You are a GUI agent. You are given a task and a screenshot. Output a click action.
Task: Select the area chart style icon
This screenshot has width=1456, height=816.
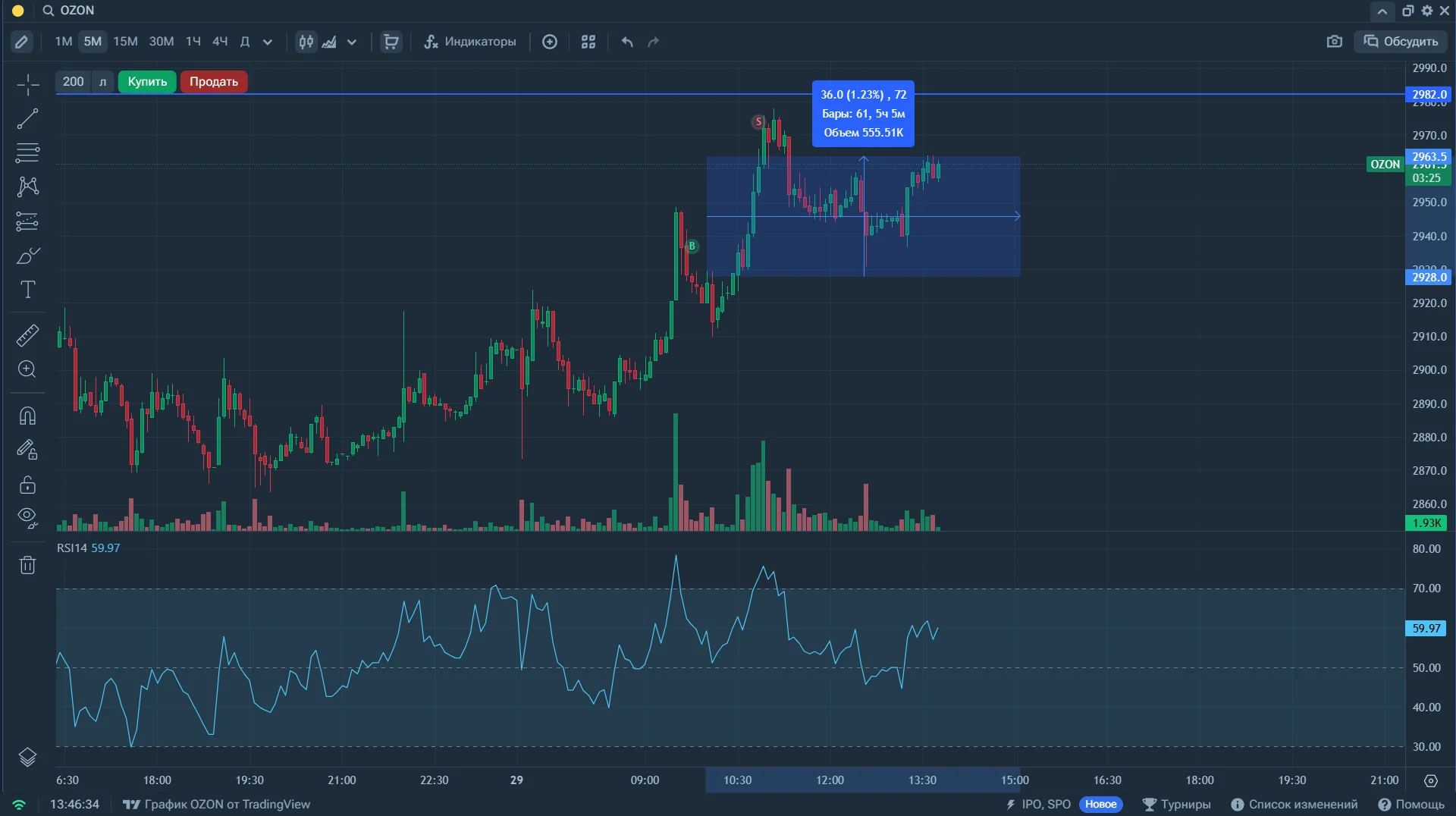click(x=329, y=42)
